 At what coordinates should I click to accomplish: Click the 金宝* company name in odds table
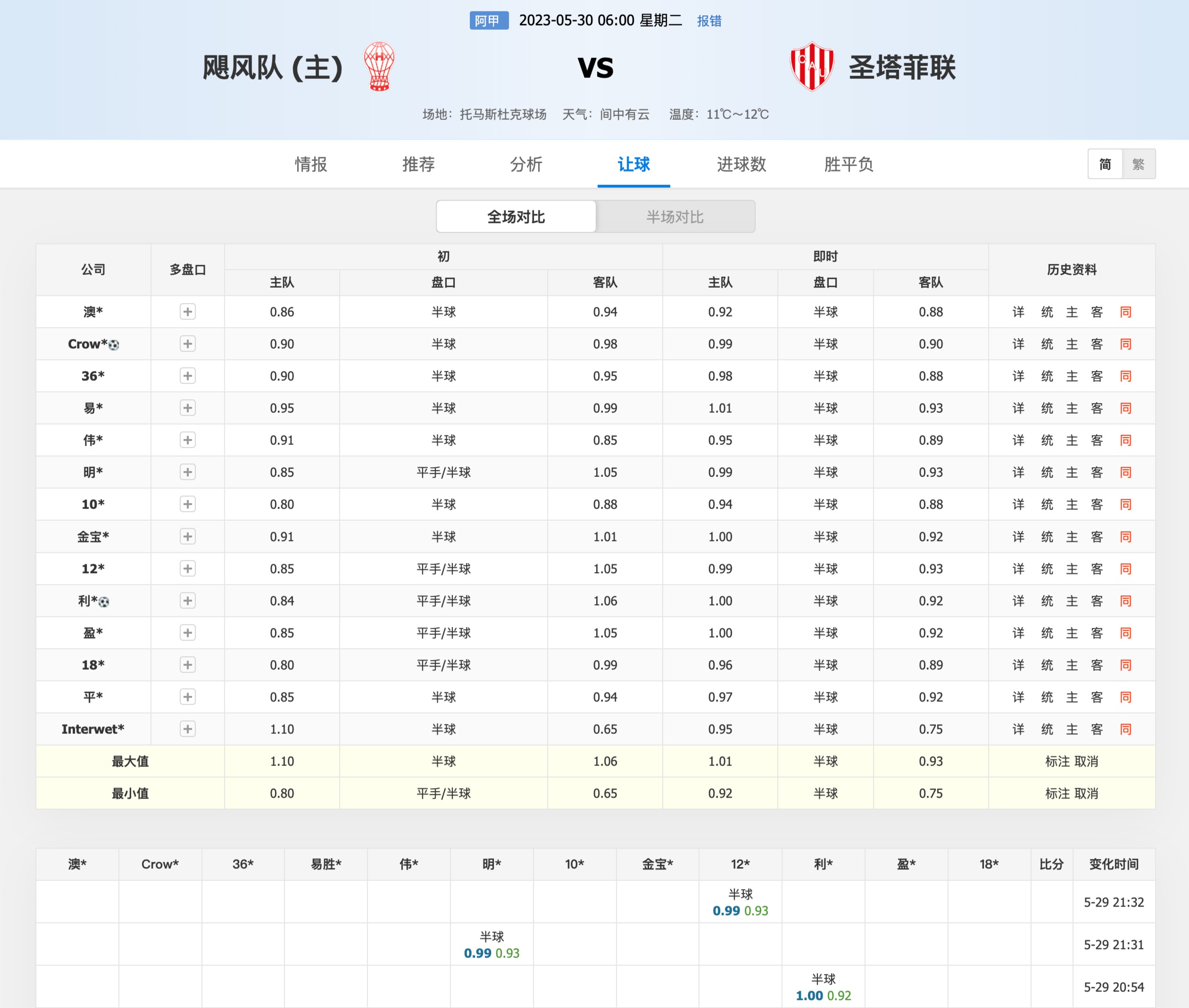coord(92,537)
